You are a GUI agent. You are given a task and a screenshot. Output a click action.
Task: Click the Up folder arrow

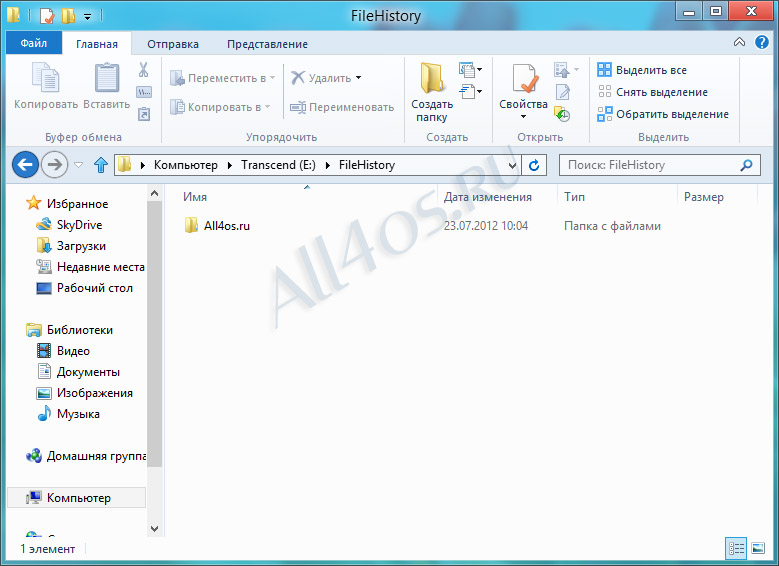tap(101, 164)
